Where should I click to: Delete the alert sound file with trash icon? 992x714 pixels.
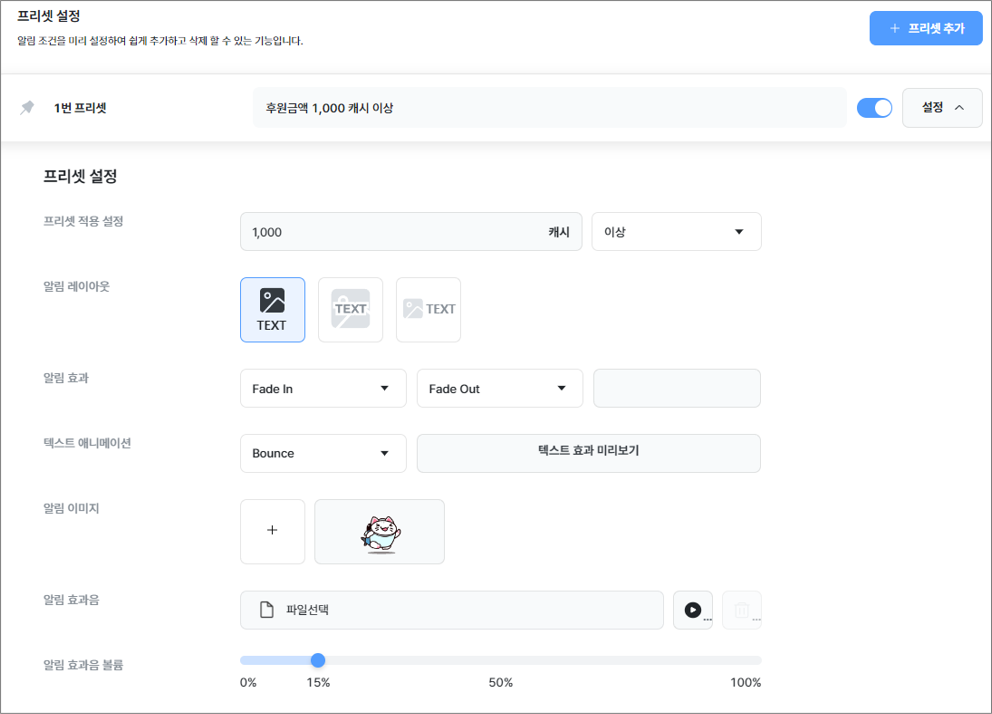(742, 610)
